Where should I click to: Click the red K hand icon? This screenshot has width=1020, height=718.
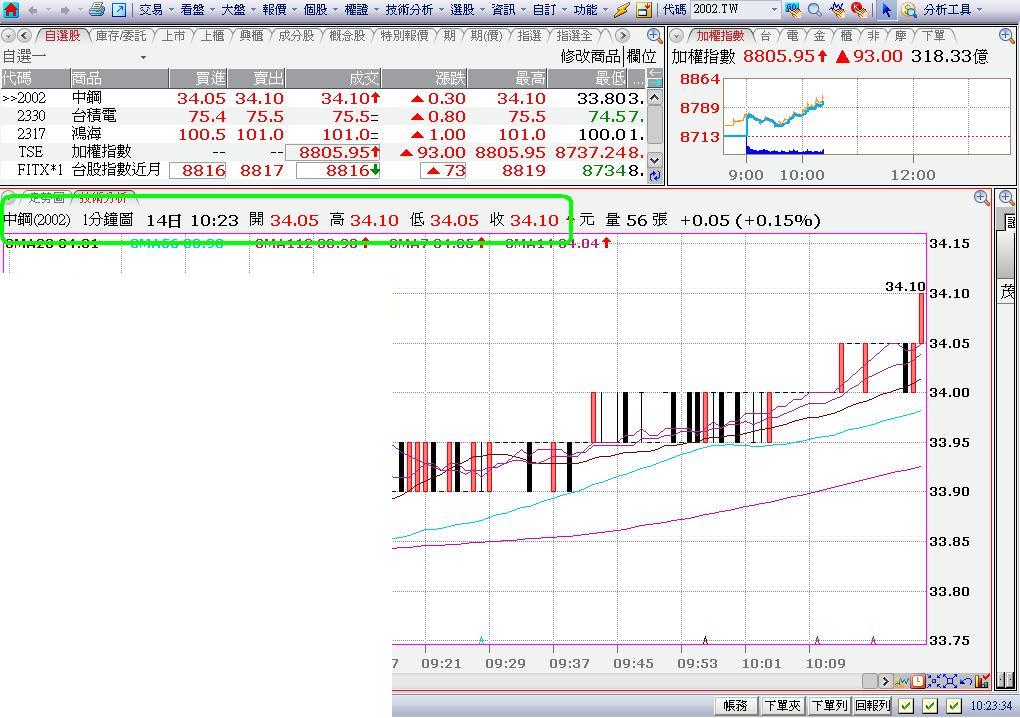(x=859, y=10)
